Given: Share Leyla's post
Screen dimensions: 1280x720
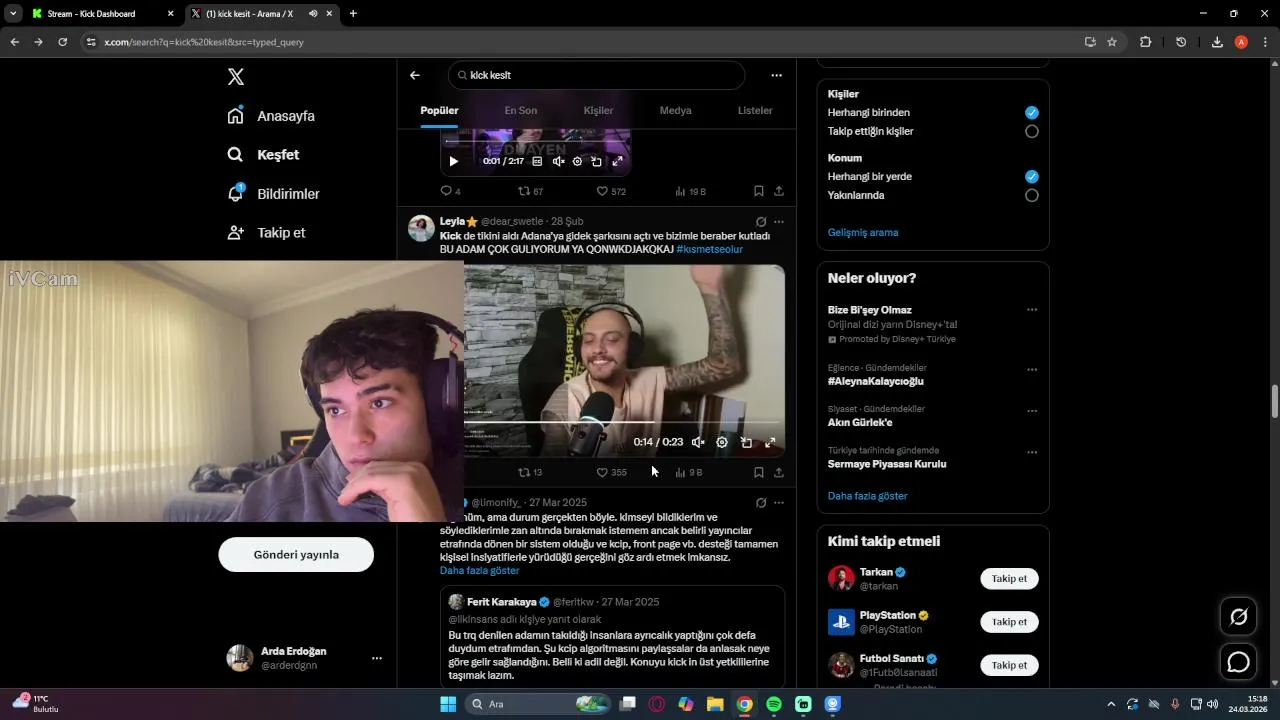Looking at the screenshot, I should (779, 472).
